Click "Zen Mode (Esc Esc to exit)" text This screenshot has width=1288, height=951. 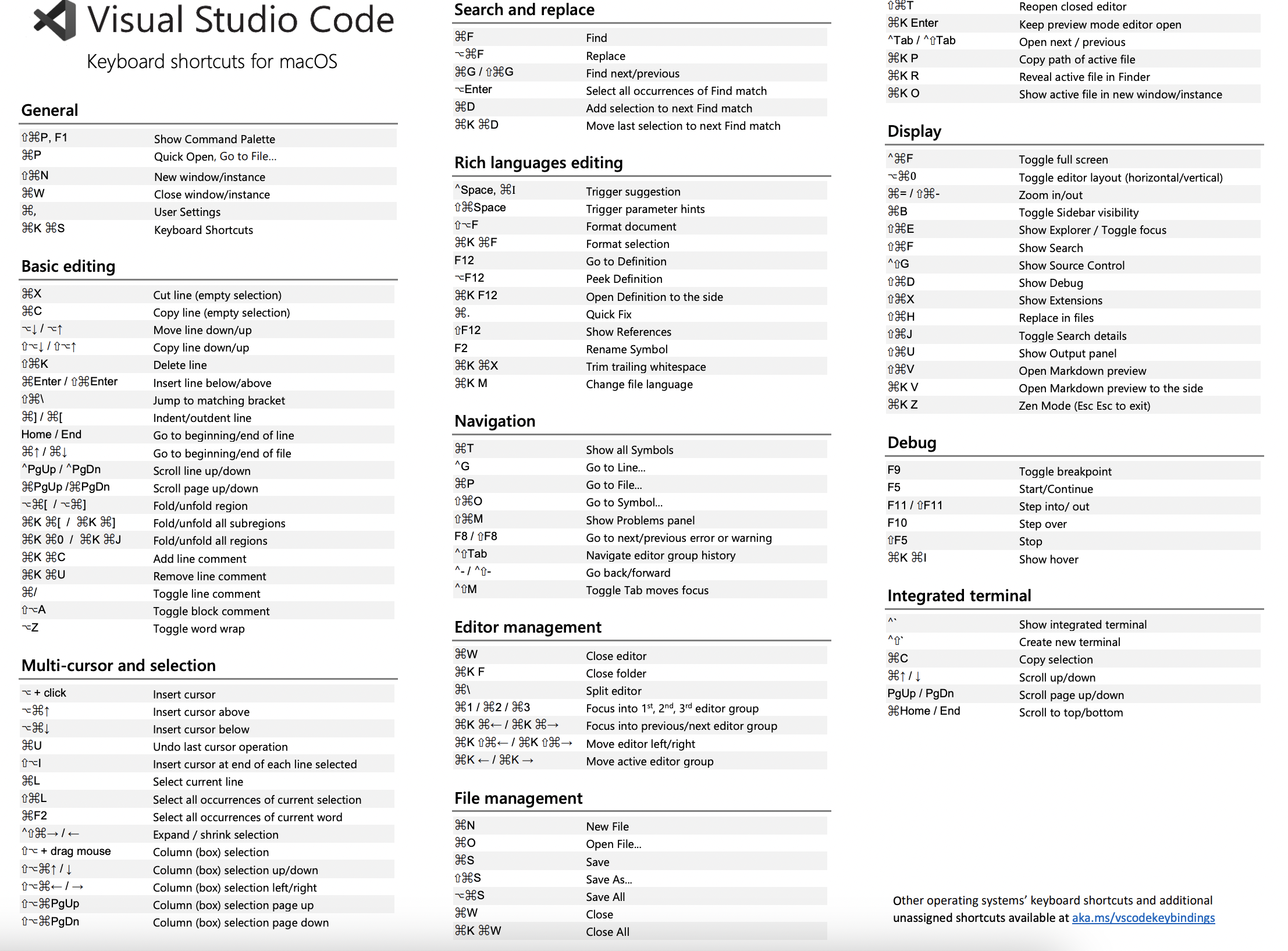point(1084,406)
